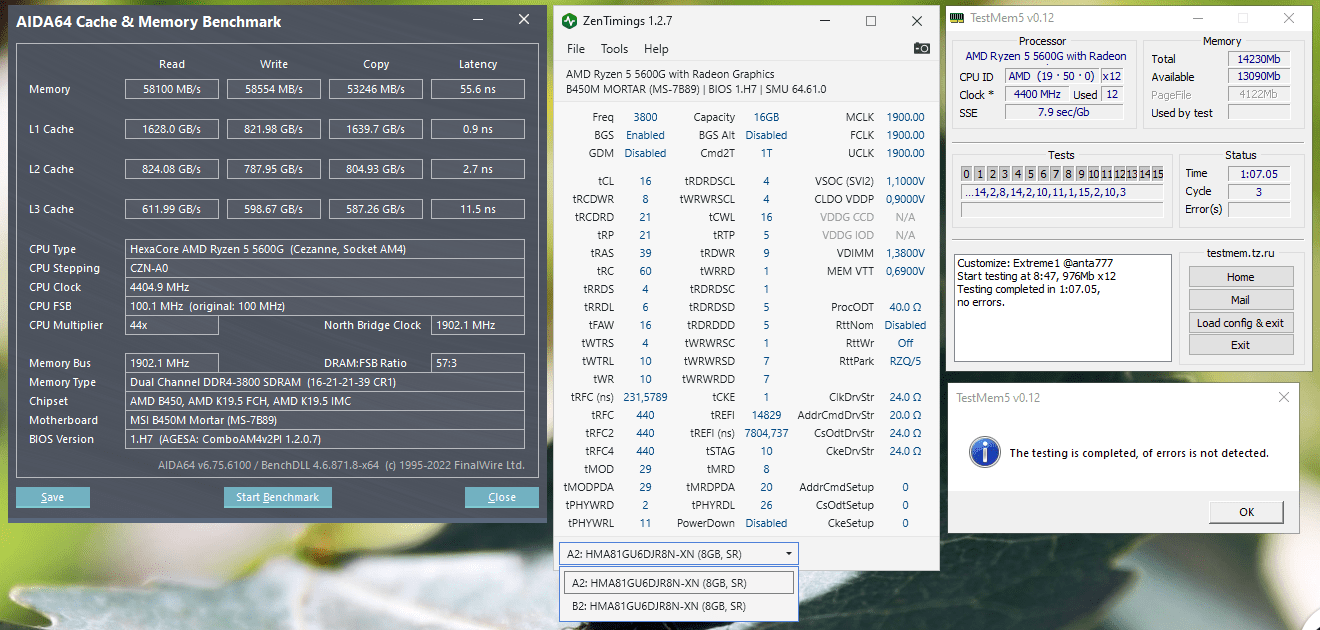Click test number 7 box in TestMem5

(x=1054, y=174)
